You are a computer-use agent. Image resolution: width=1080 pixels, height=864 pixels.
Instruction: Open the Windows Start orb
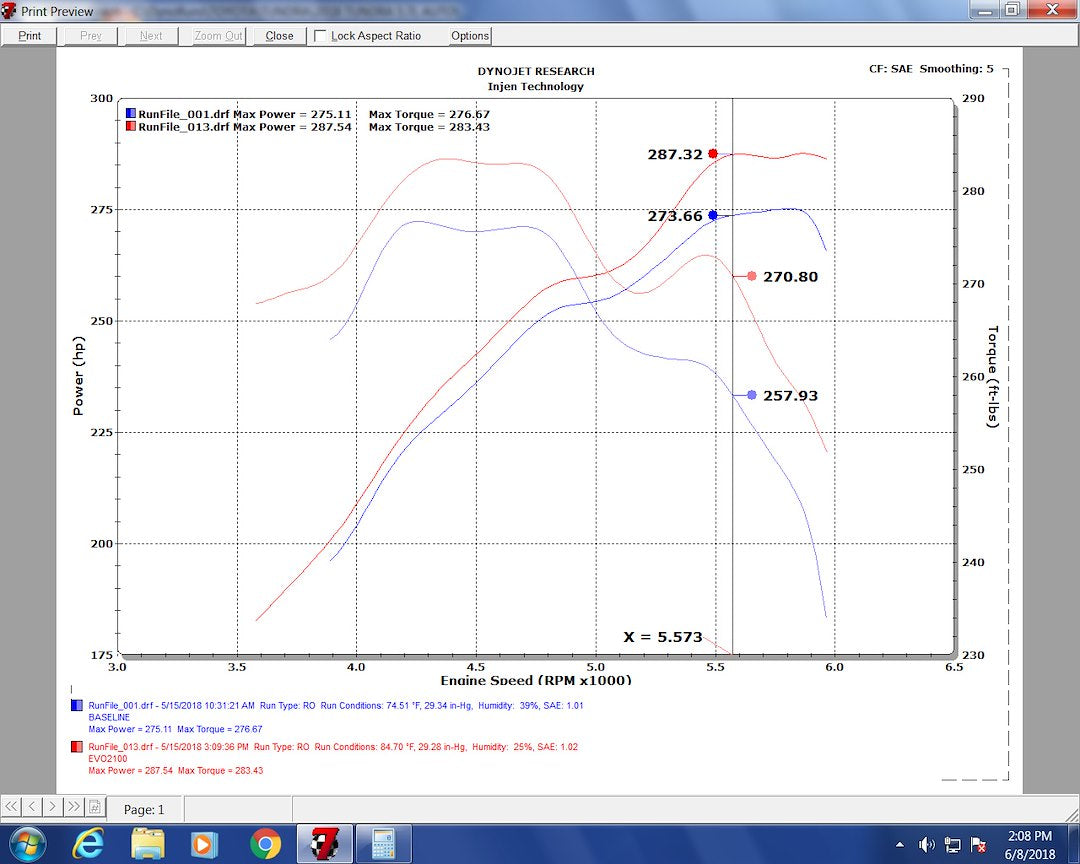[28, 843]
